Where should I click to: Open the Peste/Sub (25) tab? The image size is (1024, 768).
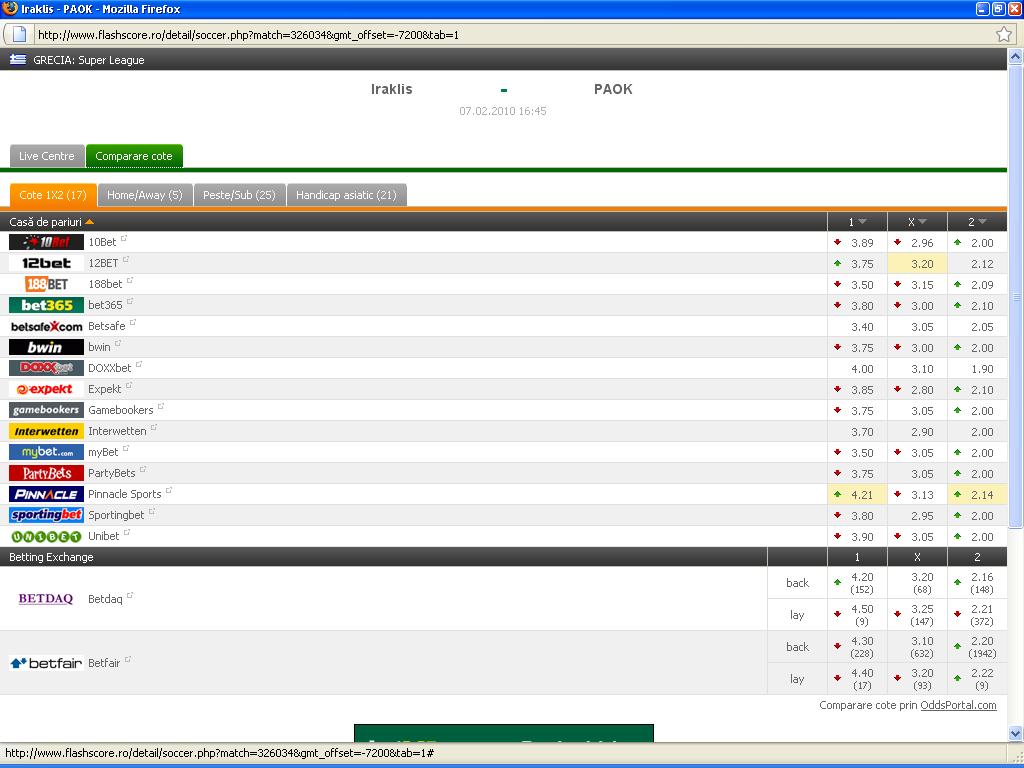[239, 195]
